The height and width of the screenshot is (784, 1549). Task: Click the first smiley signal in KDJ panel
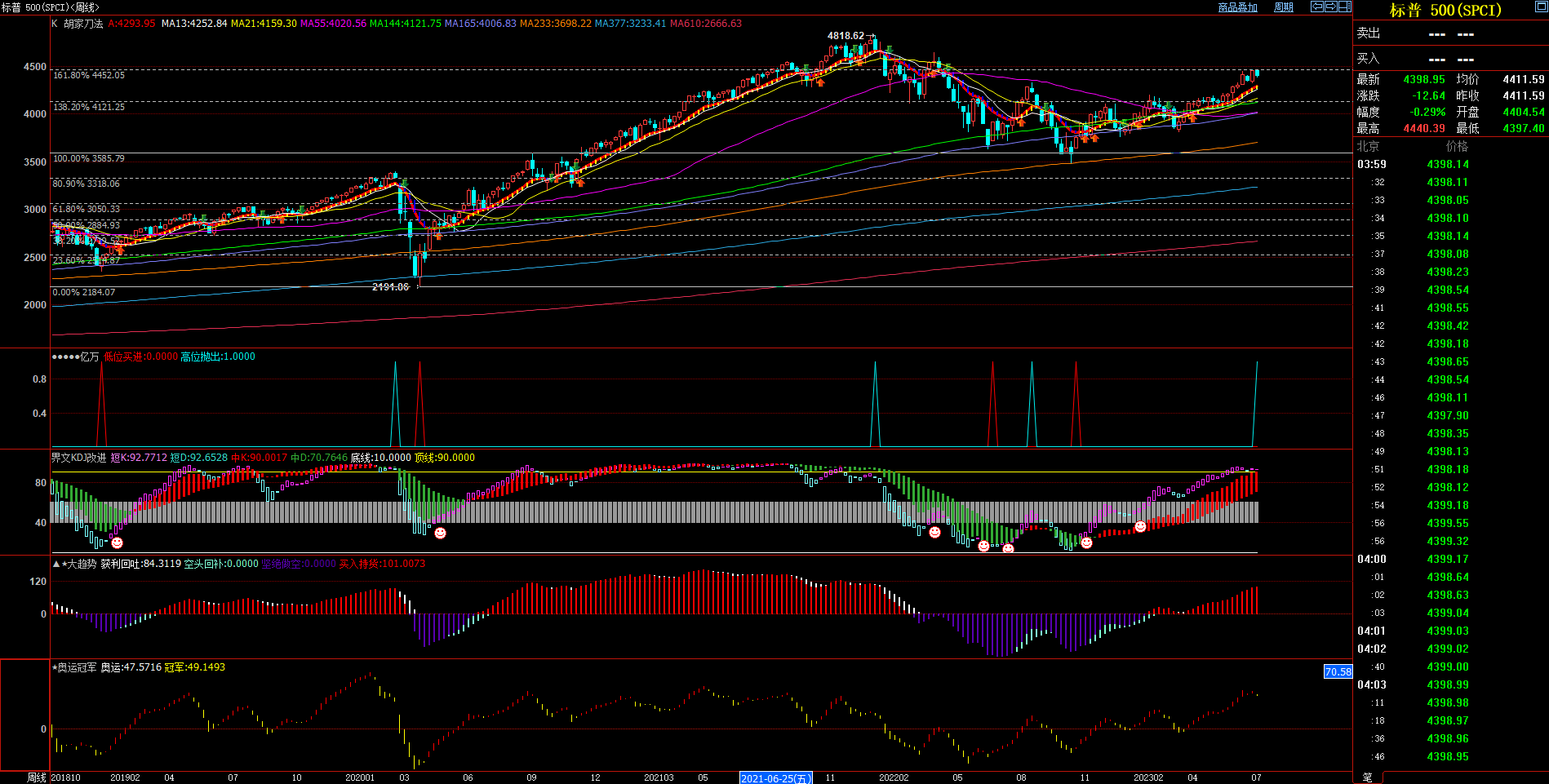(x=117, y=543)
